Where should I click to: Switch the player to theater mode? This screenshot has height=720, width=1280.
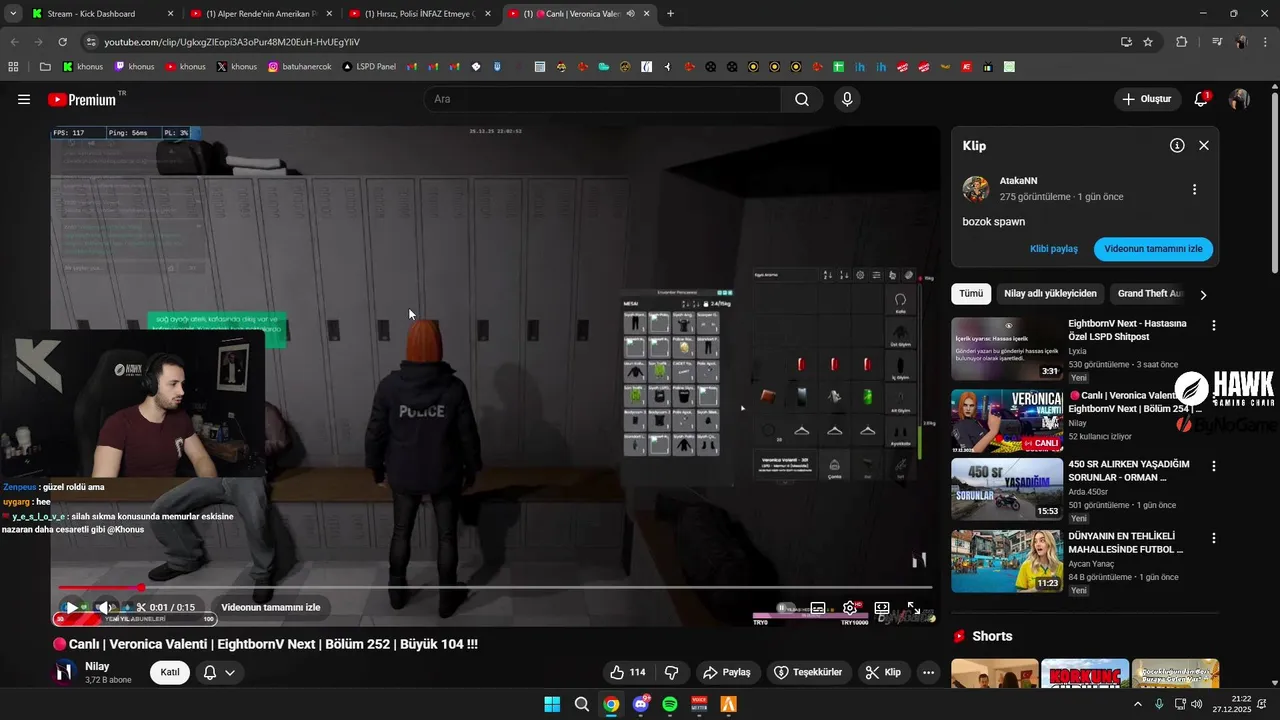click(882, 607)
